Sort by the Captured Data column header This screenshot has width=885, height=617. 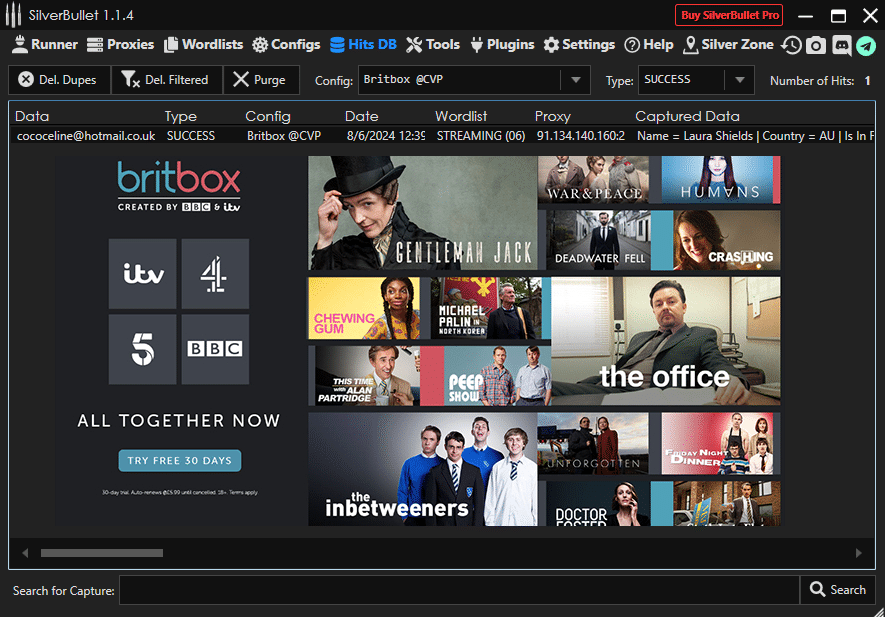click(x=687, y=116)
